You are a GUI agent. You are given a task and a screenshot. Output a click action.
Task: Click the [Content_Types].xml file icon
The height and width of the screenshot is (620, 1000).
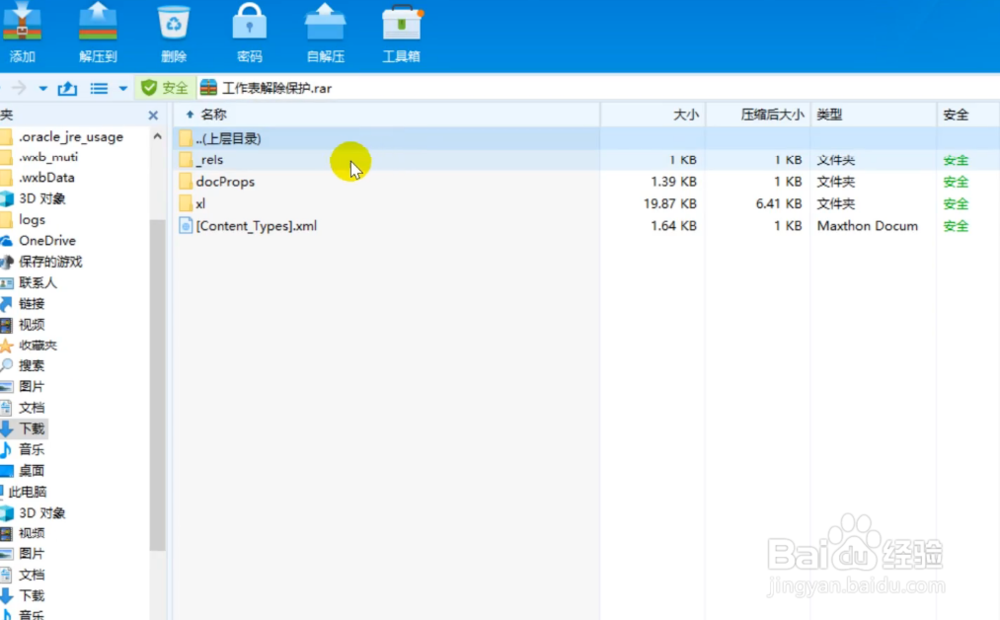[x=186, y=226]
